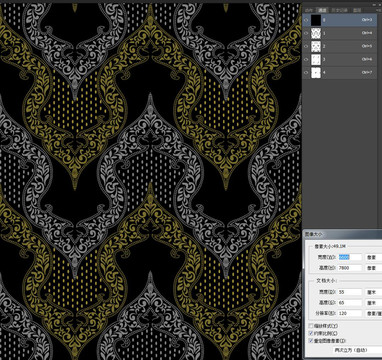
Task: Select channel 1 thumbnail
Action: click(x=316, y=33)
